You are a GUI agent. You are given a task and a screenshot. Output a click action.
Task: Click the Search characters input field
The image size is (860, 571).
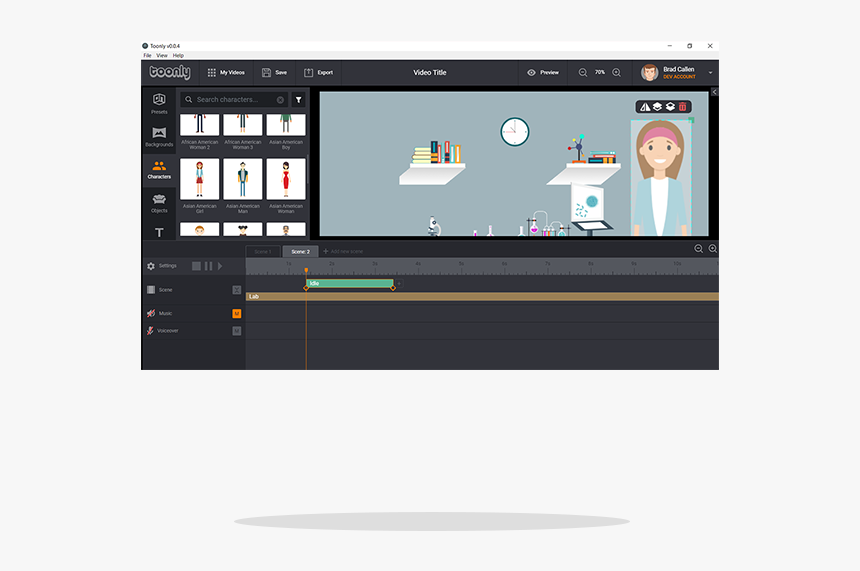point(235,100)
